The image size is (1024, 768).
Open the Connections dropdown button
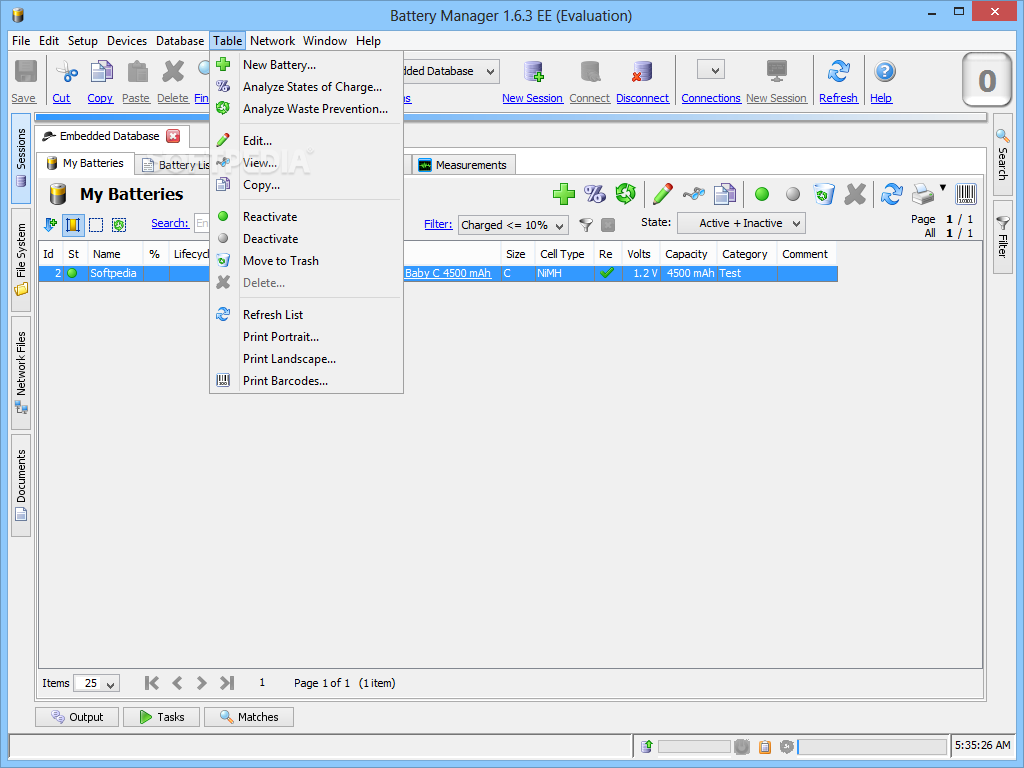click(x=711, y=69)
